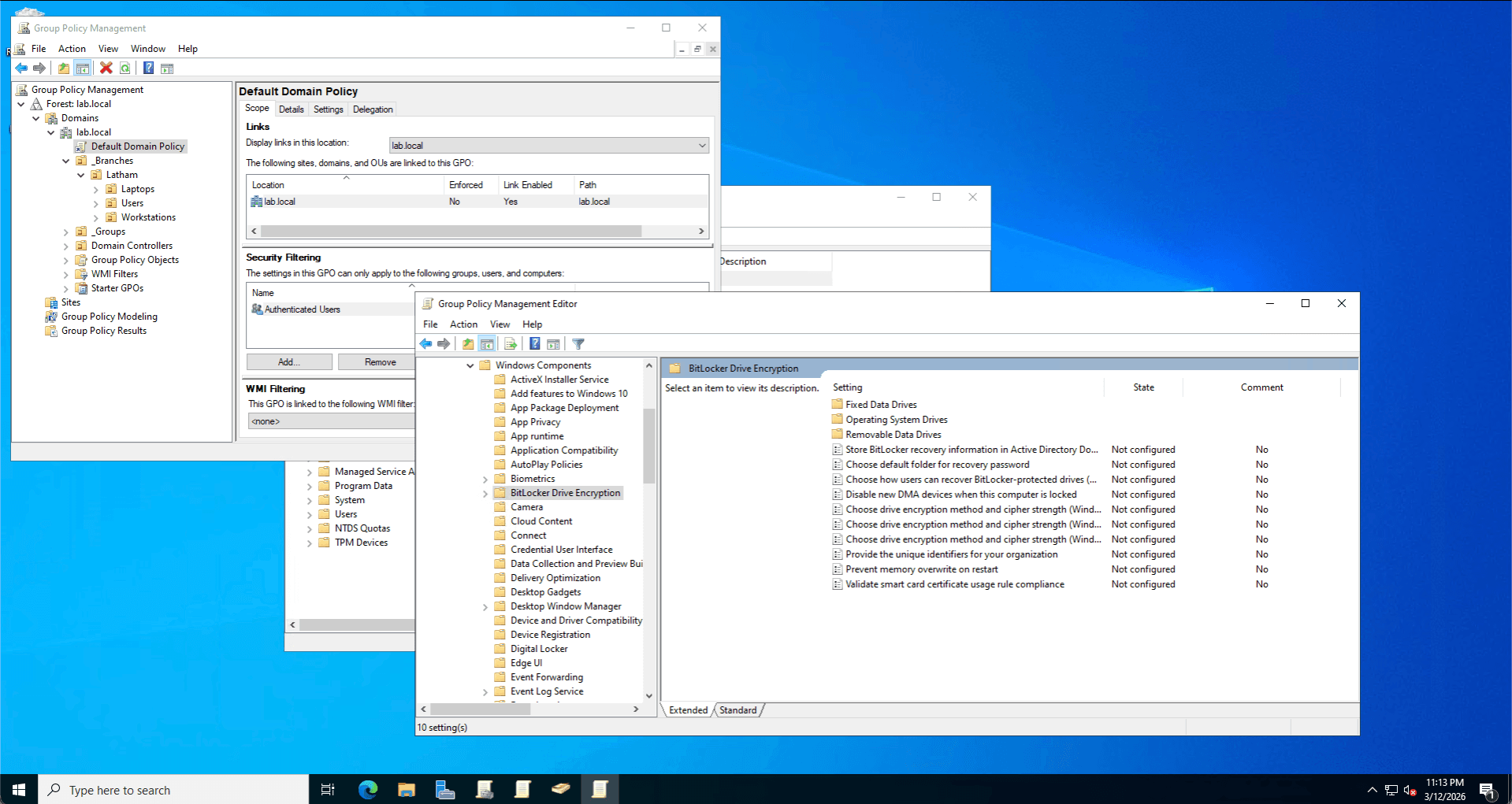This screenshot has width=1512, height=804.
Task: Switch to the Standard tab
Action: pyautogui.click(x=738, y=710)
